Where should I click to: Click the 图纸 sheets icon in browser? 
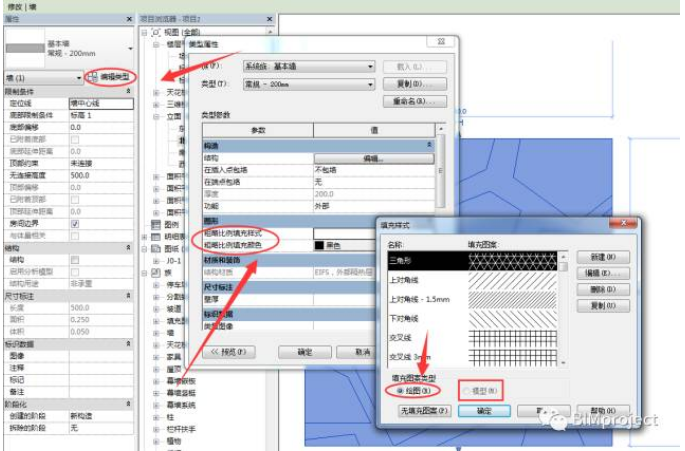pyautogui.click(x=156, y=249)
